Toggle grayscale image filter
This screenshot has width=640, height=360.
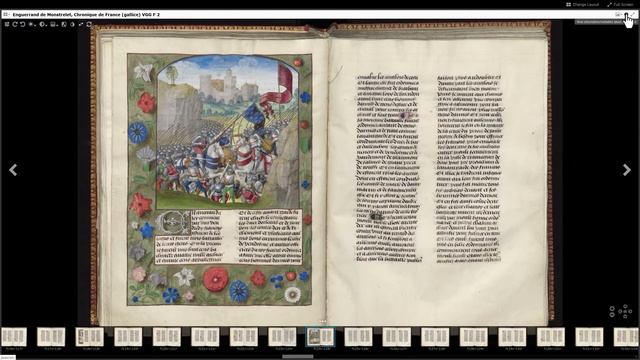click(64, 24)
